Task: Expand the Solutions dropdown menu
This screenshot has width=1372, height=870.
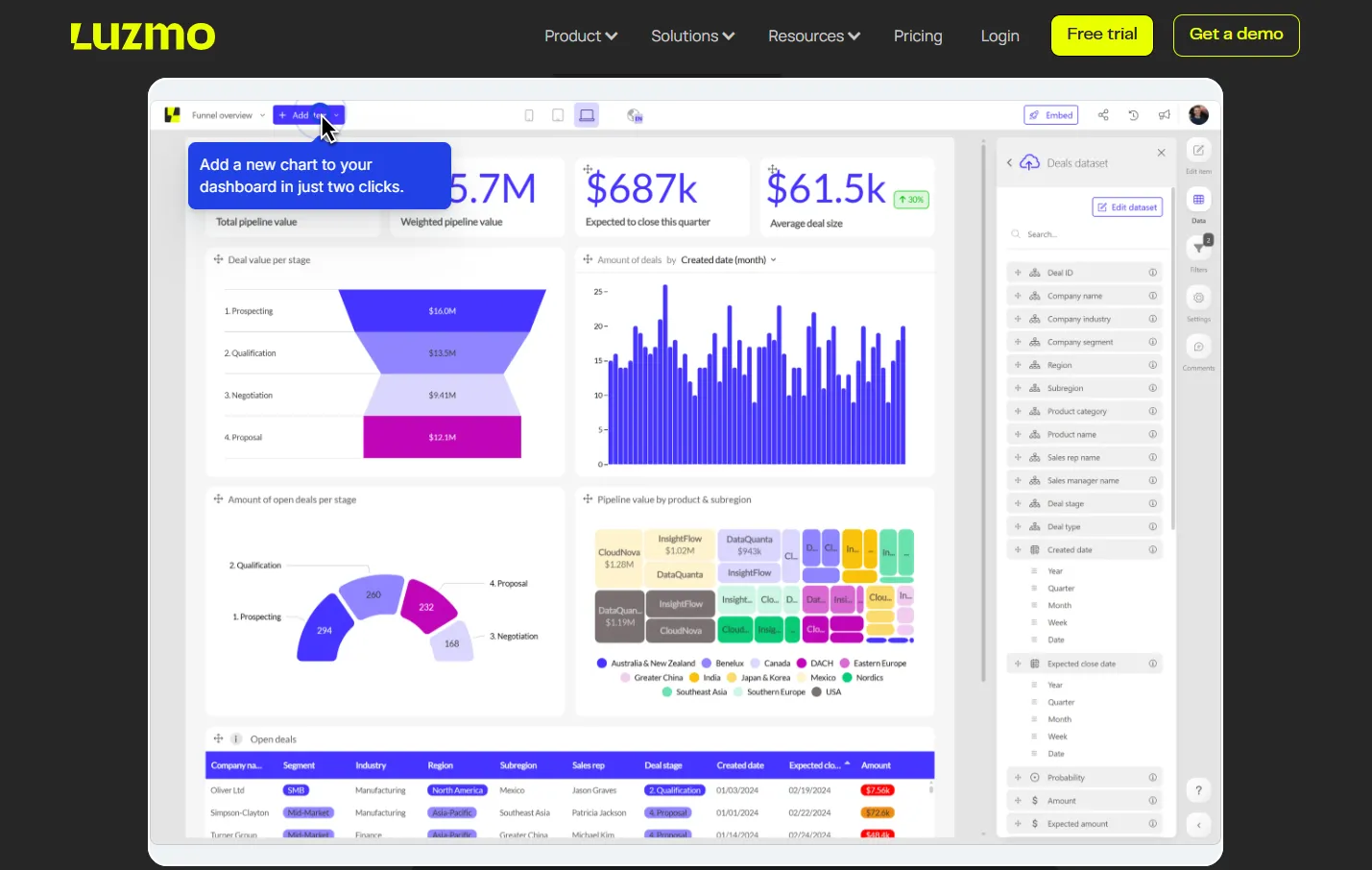Action: [692, 36]
